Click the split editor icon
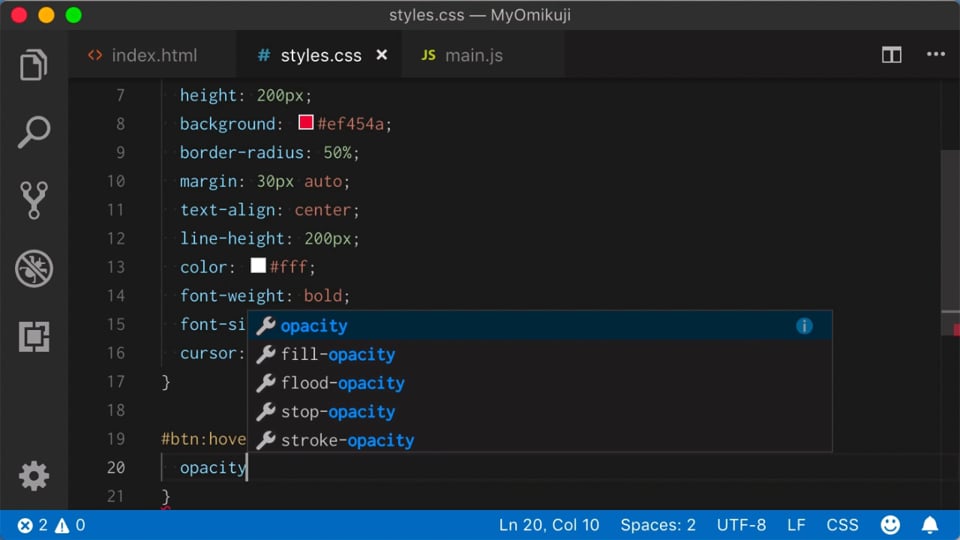Viewport: 960px width, 540px height. click(891, 55)
